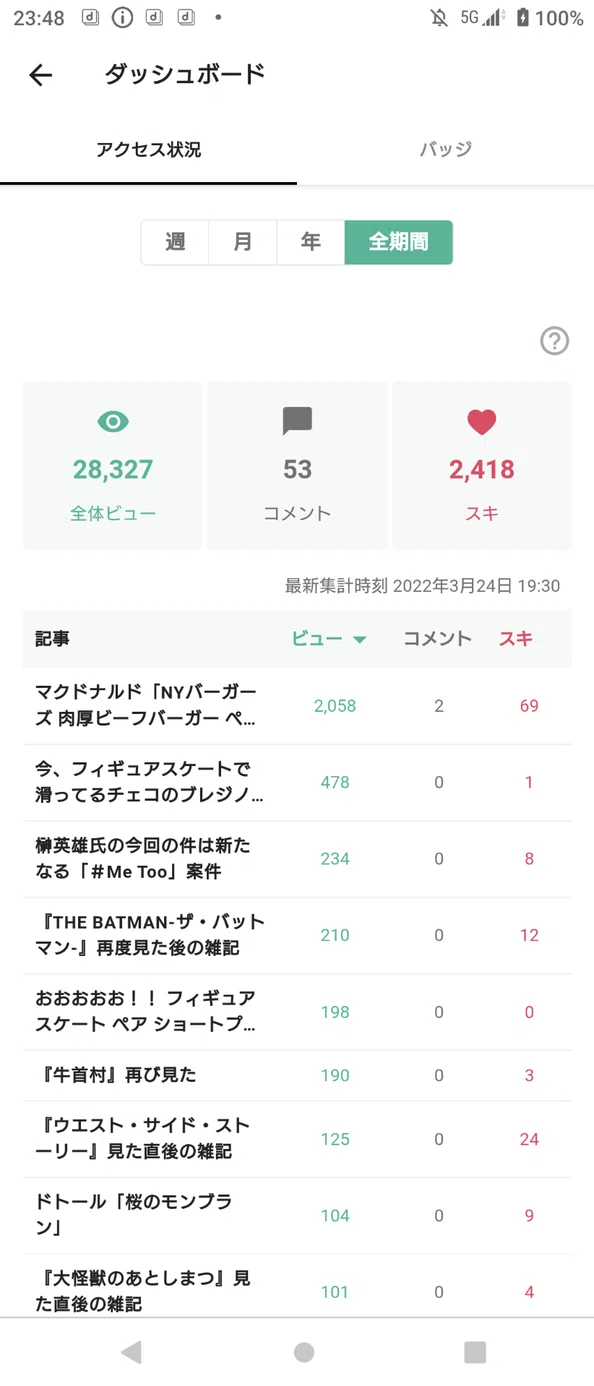Viewport: 594px width, 1386px height.
Task: Tap Android back navigation triangle
Action: tap(131, 1352)
